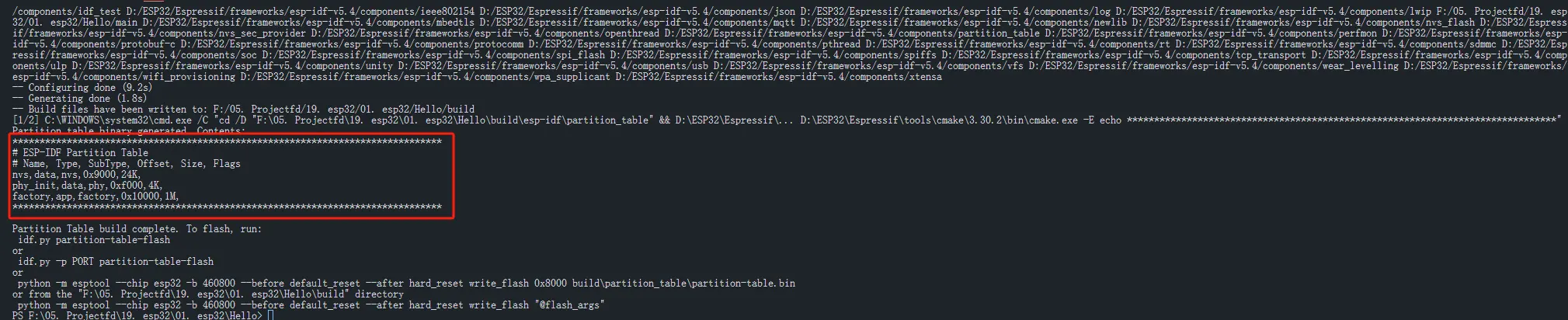Screen dimensions: 1568x320
Task: Click the '# Name, Type, SubType, Offset' column line
Action: [127, 164]
